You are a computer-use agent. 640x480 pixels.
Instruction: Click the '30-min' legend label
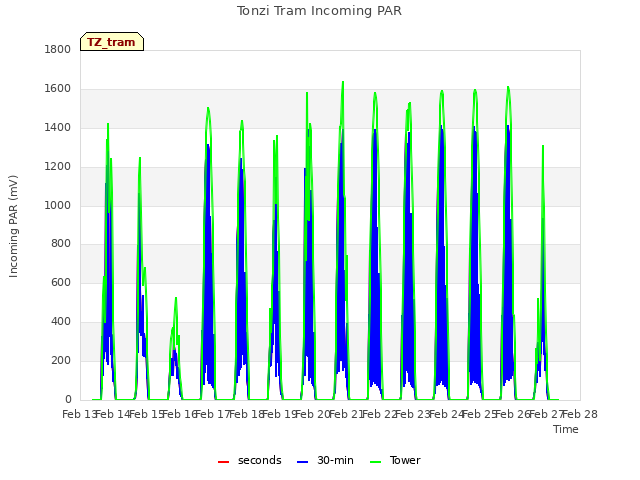click(335, 460)
